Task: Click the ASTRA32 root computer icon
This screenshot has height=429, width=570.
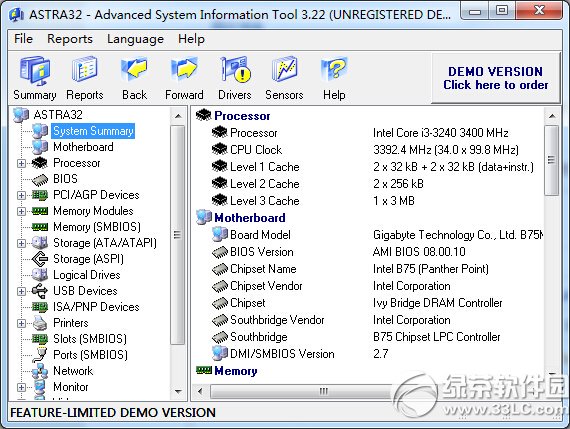Action: click(21, 115)
